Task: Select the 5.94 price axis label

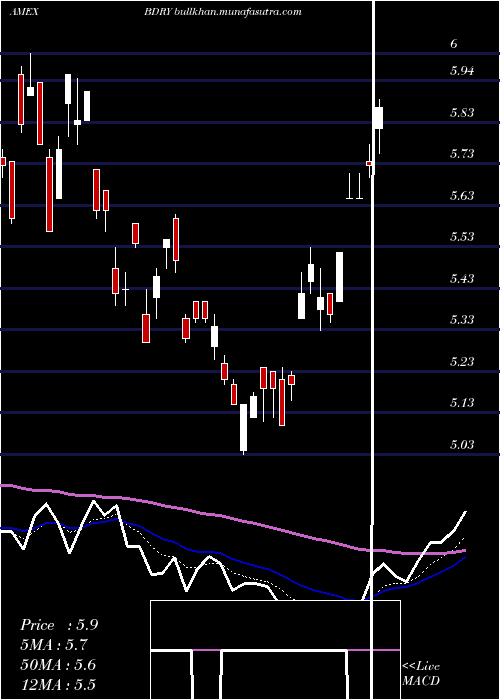Action: click(x=462, y=71)
